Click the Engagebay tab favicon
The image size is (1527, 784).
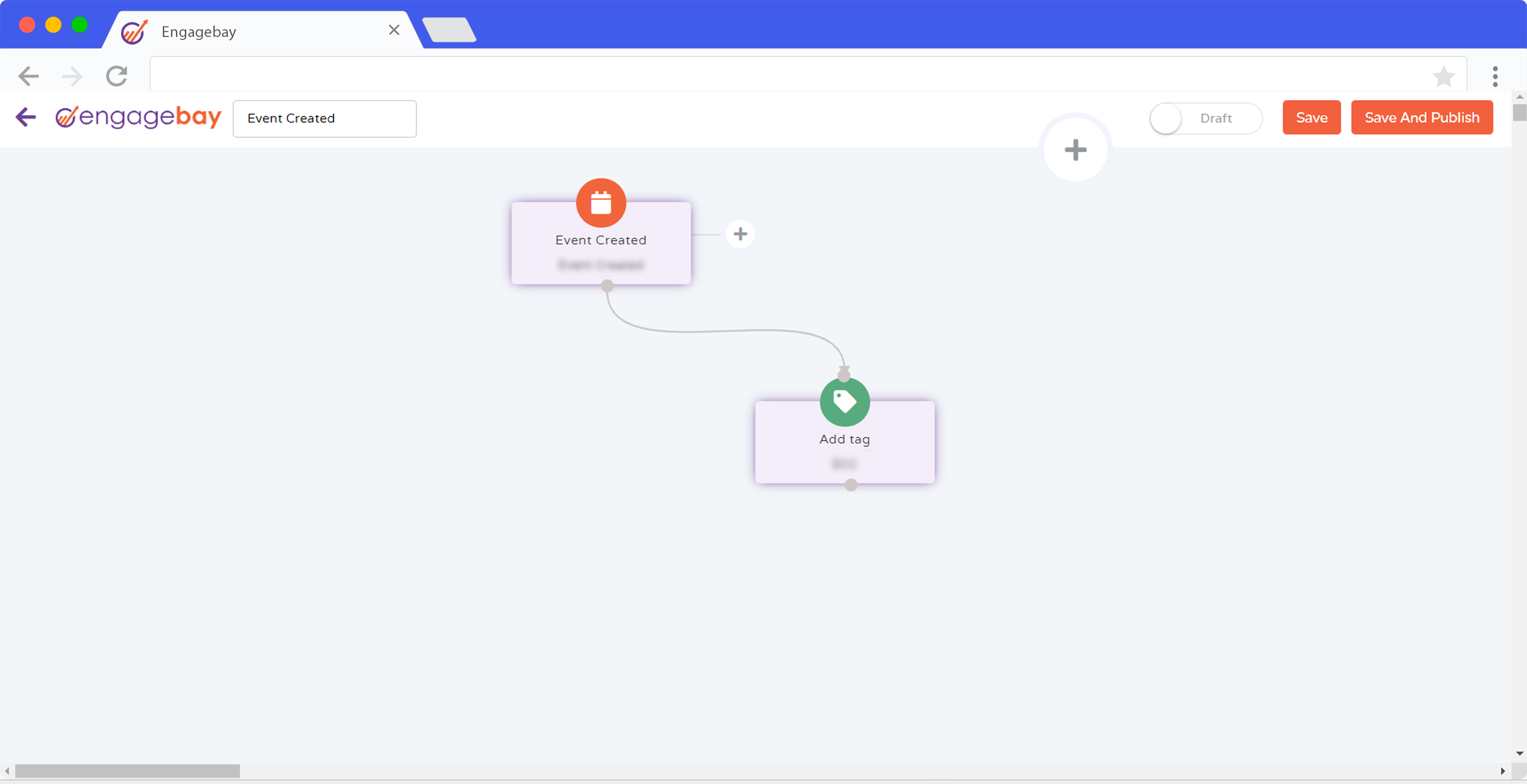[x=134, y=32]
